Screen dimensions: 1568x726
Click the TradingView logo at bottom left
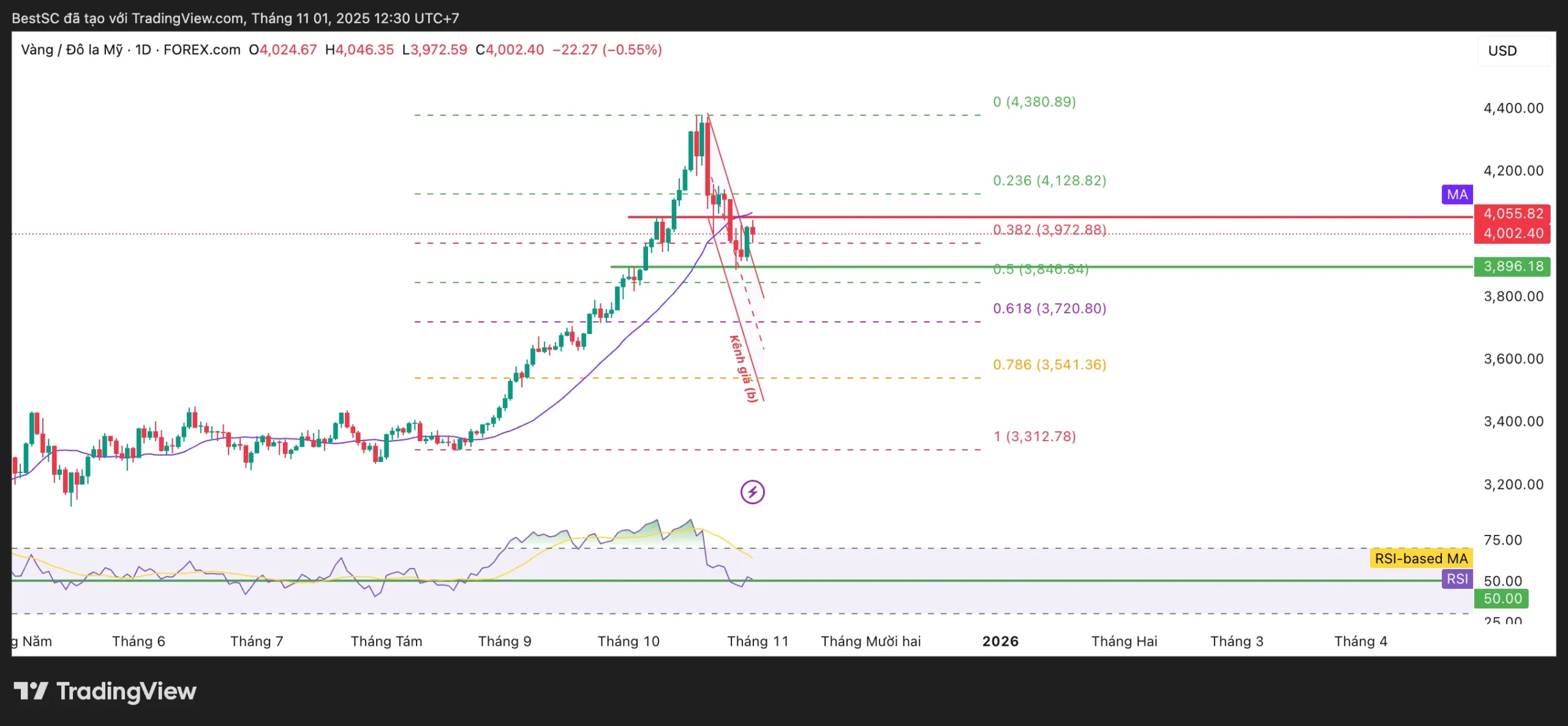105,692
